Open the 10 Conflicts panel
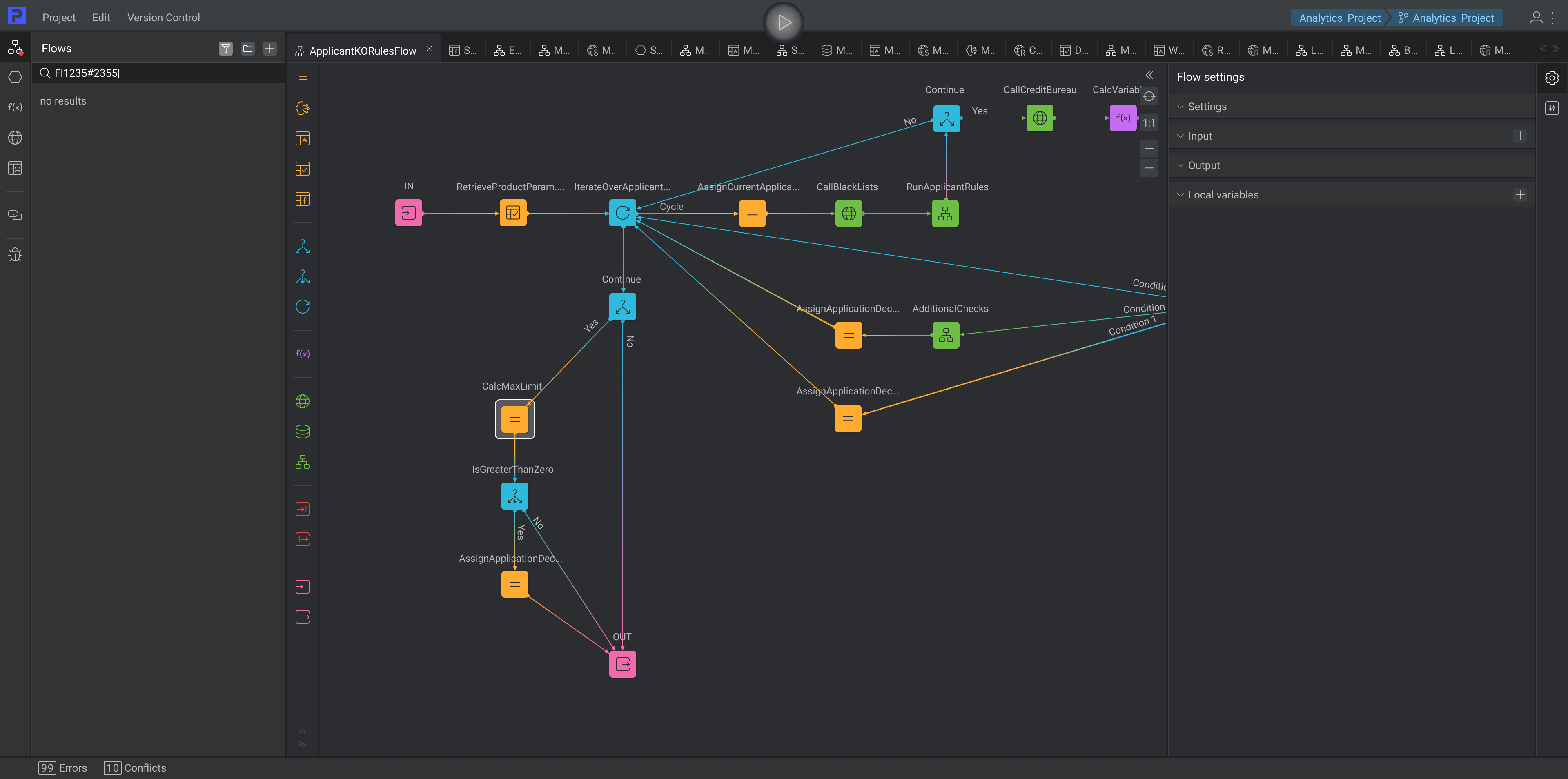Image resolution: width=1568 pixels, height=779 pixels. coord(134,768)
